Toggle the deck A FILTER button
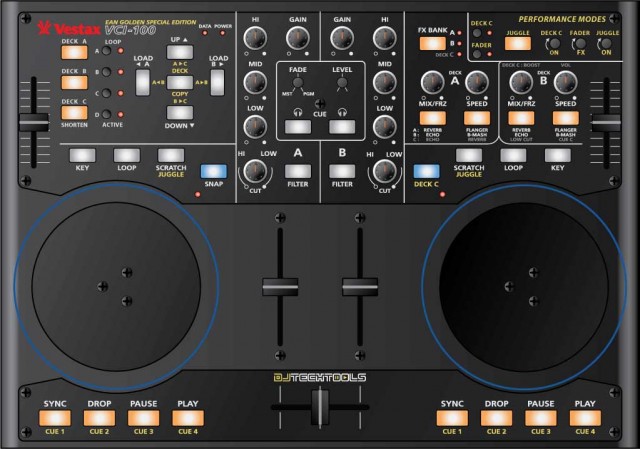The width and height of the screenshot is (640, 449). coord(298,171)
